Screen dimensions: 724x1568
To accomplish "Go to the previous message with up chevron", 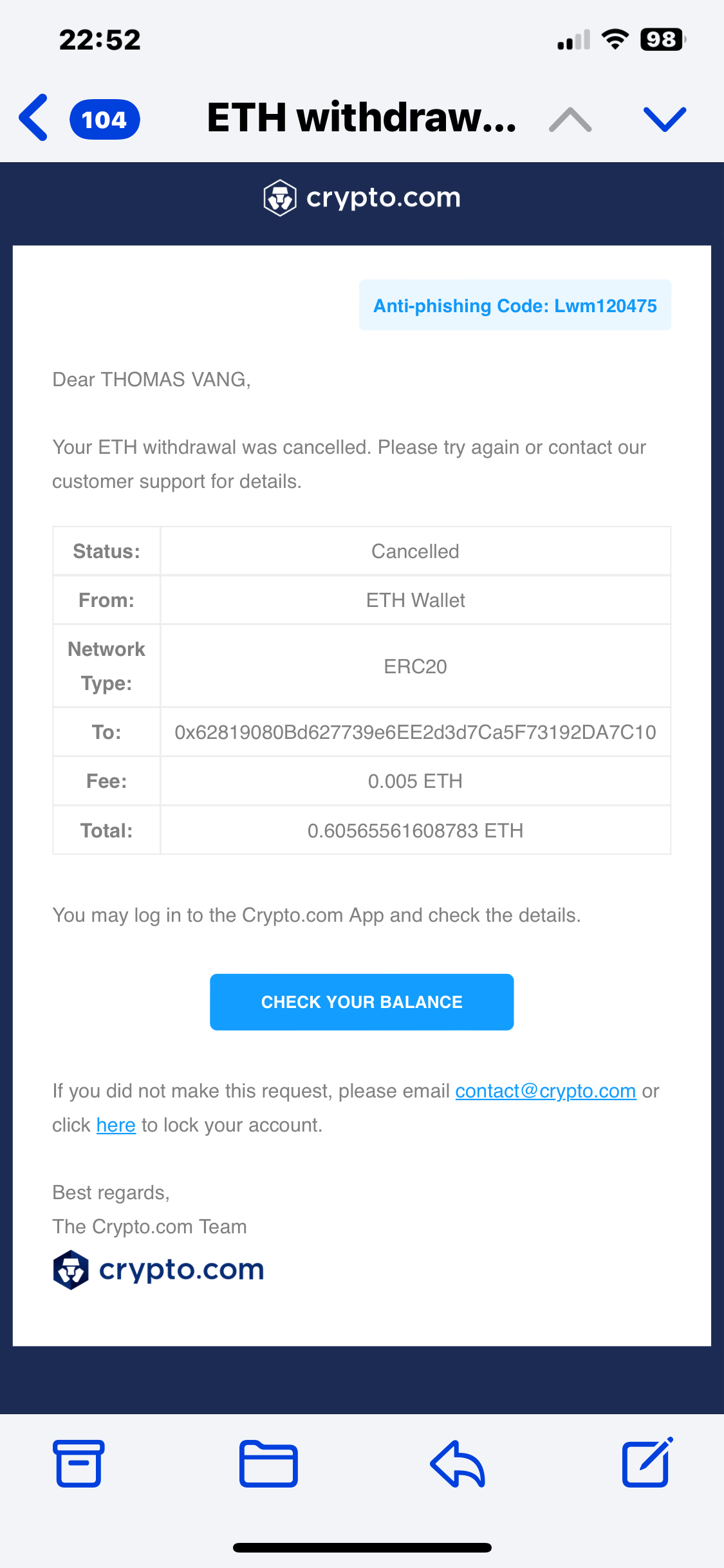I will [x=570, y=120].
